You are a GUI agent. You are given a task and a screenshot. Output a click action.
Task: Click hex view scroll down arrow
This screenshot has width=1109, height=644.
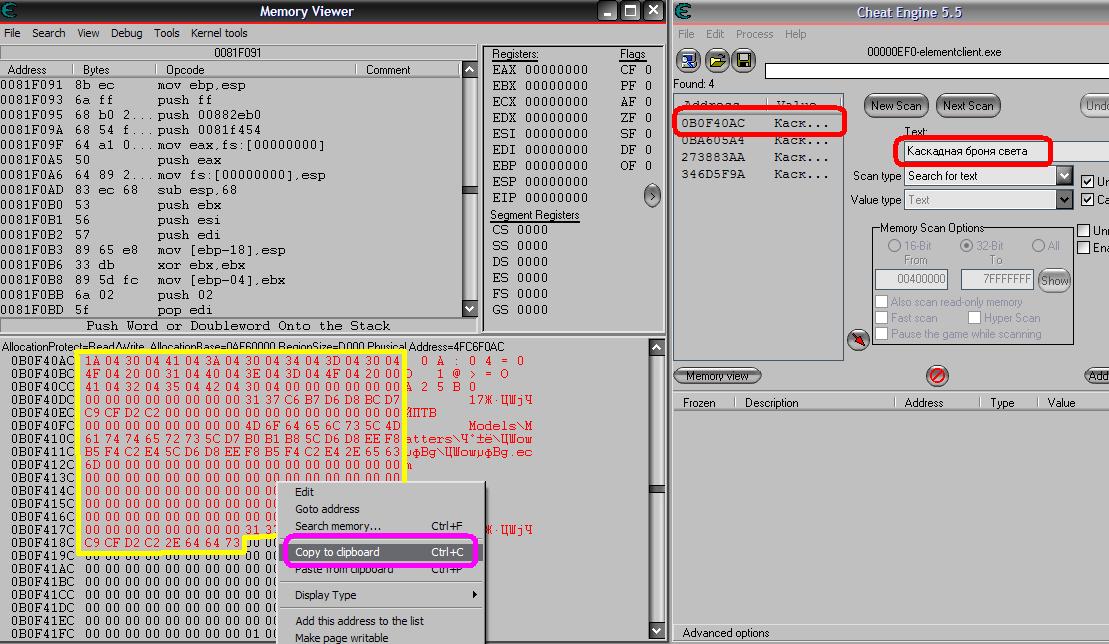pyautogui.click(x=657, y=631)
